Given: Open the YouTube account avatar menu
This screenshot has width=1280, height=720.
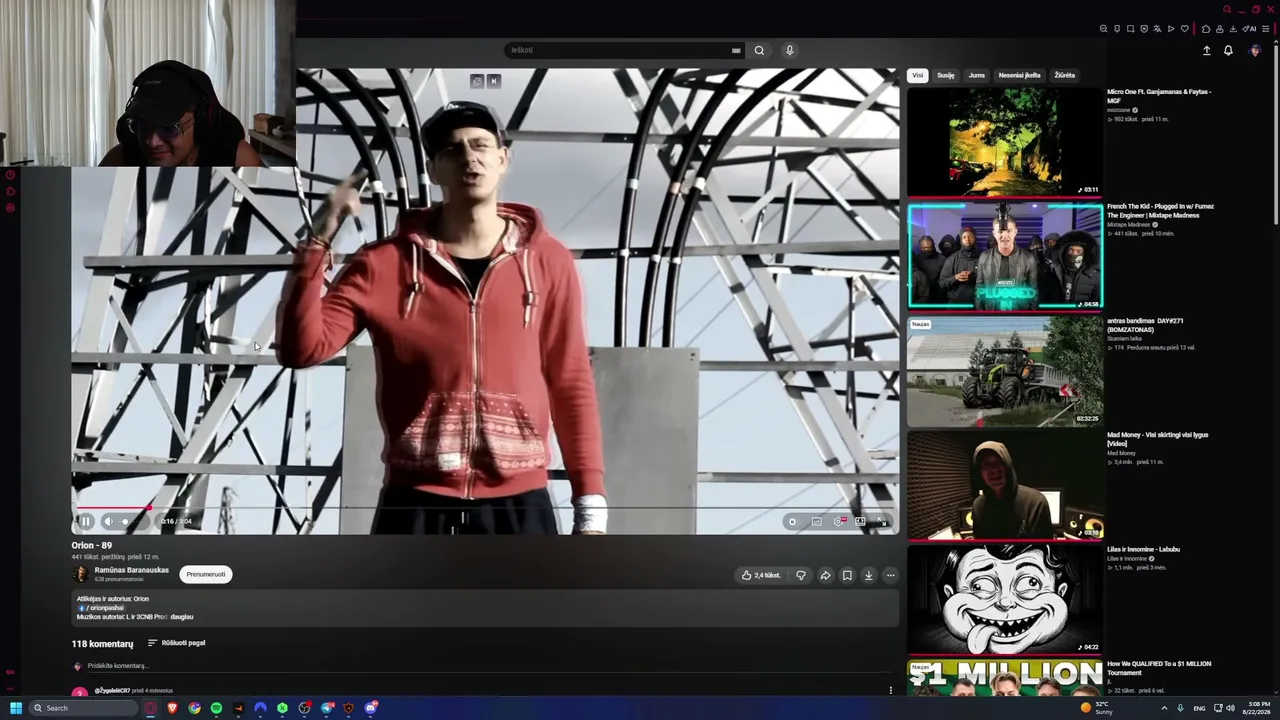Looking at the screenshot, I should (x=1255, y=50).
